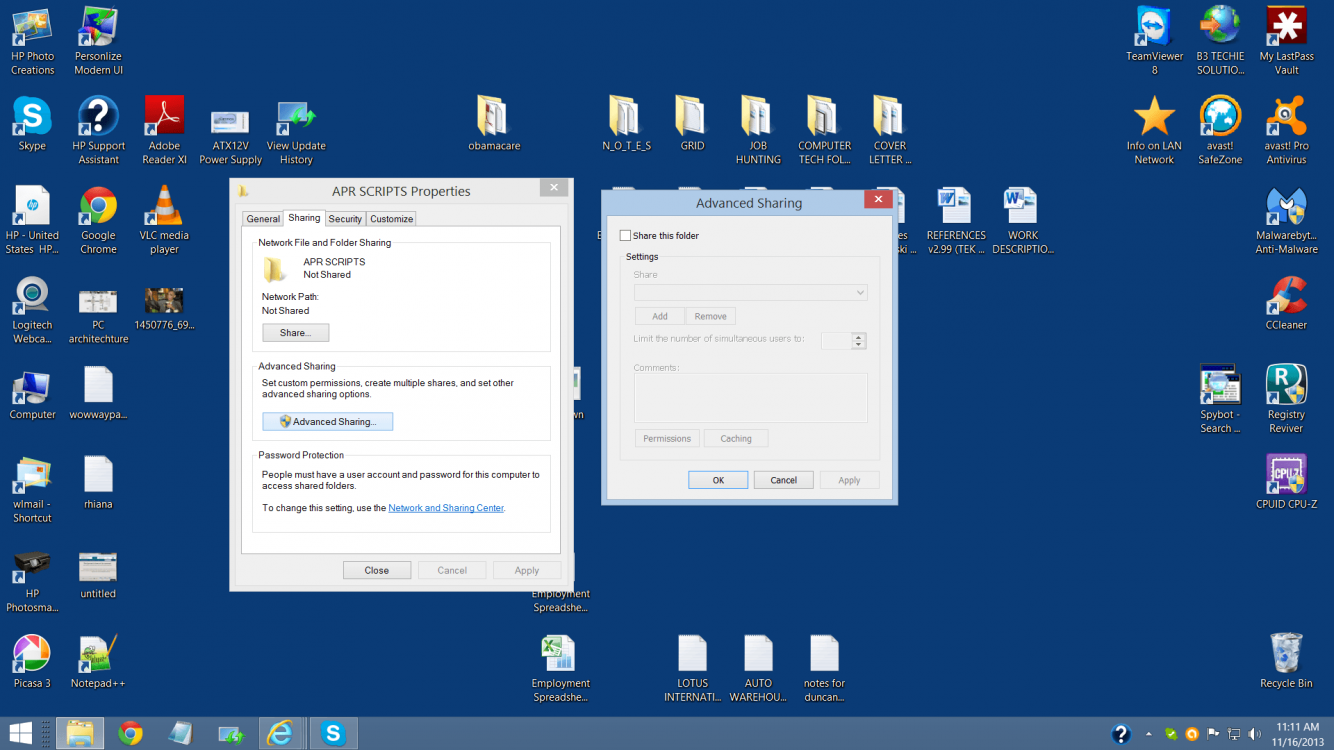Close the Advanced Sharing dialog window
Screen dimensions: 1334x750
tap(877, 200)
